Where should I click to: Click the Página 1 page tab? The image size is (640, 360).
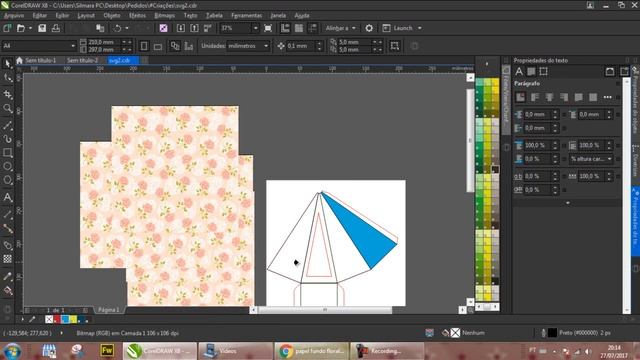(109, 310)
